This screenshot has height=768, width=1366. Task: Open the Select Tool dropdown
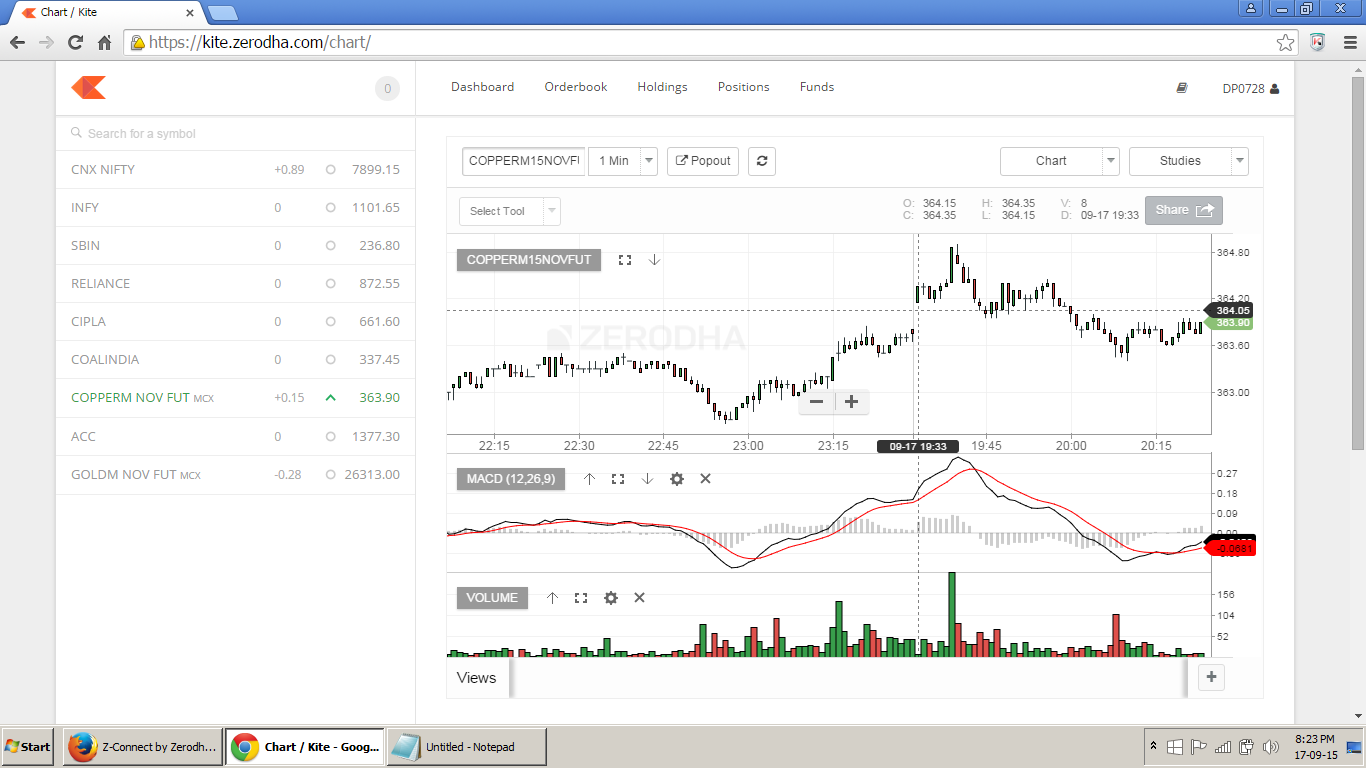(509, 211)
